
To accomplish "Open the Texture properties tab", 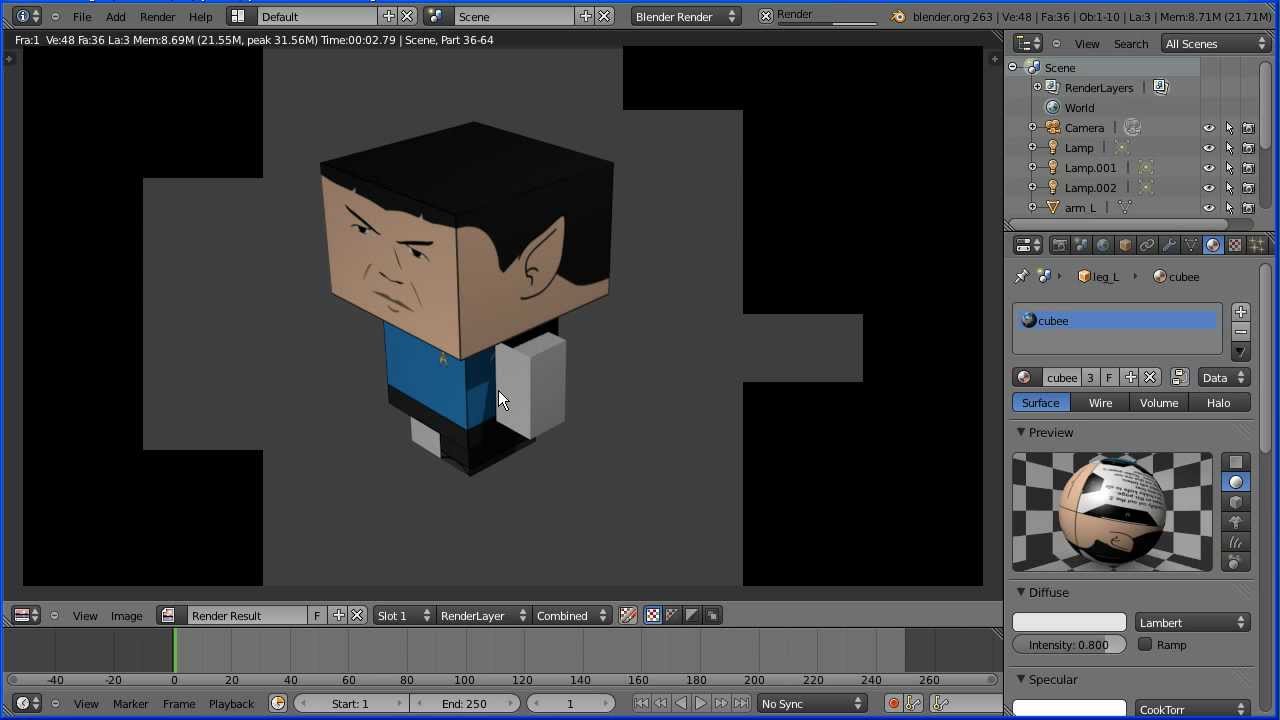I will point(1235,245).
